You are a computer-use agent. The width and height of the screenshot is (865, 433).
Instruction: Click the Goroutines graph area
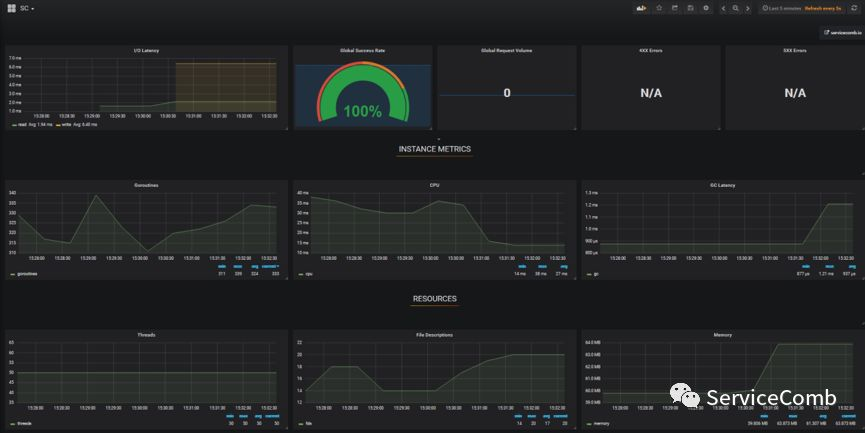click(x=148, y=223)
